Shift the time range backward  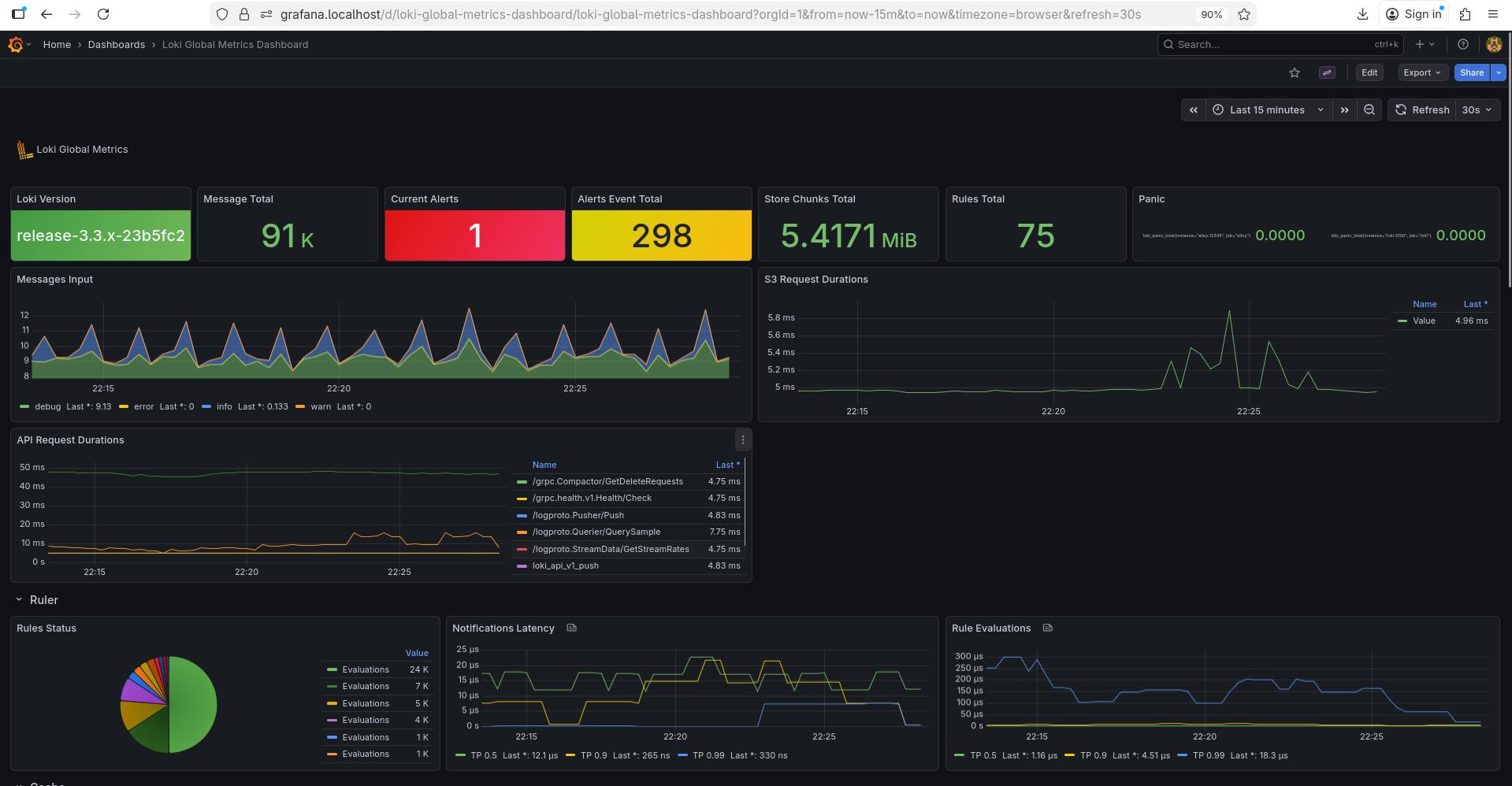[x=1194, y=110]
